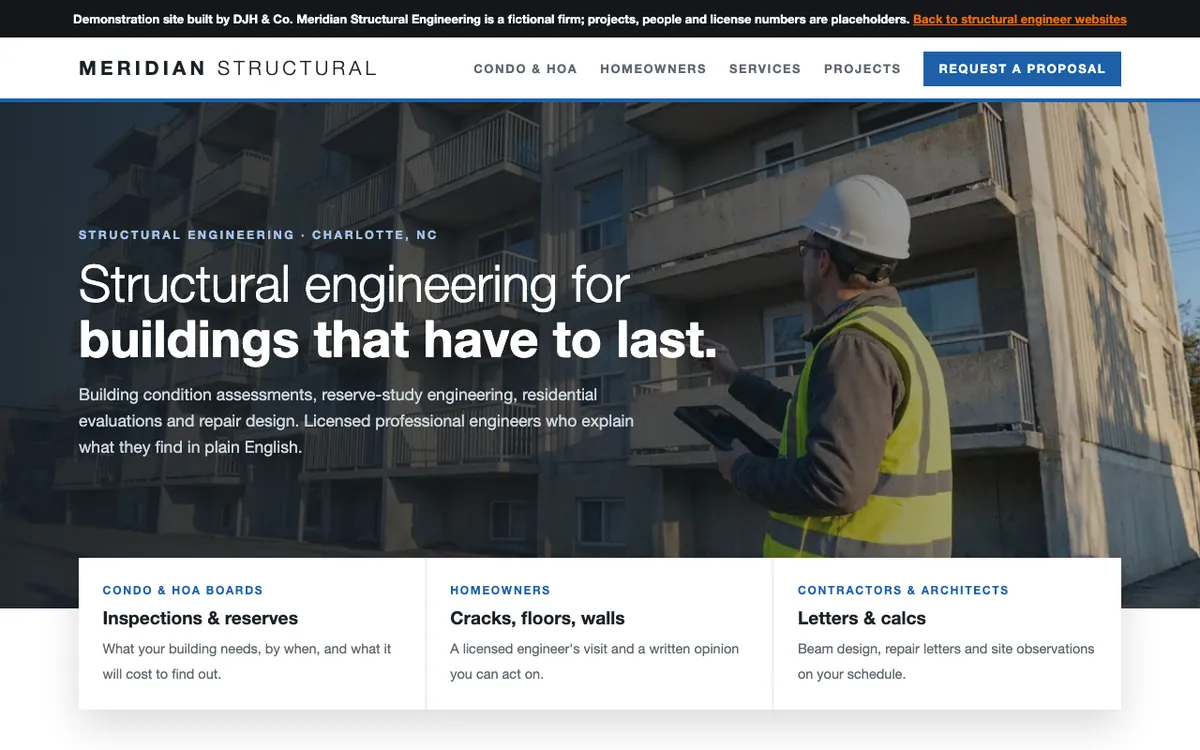
Task: Click 'What your building needs' description text
Action: point(247,661)
